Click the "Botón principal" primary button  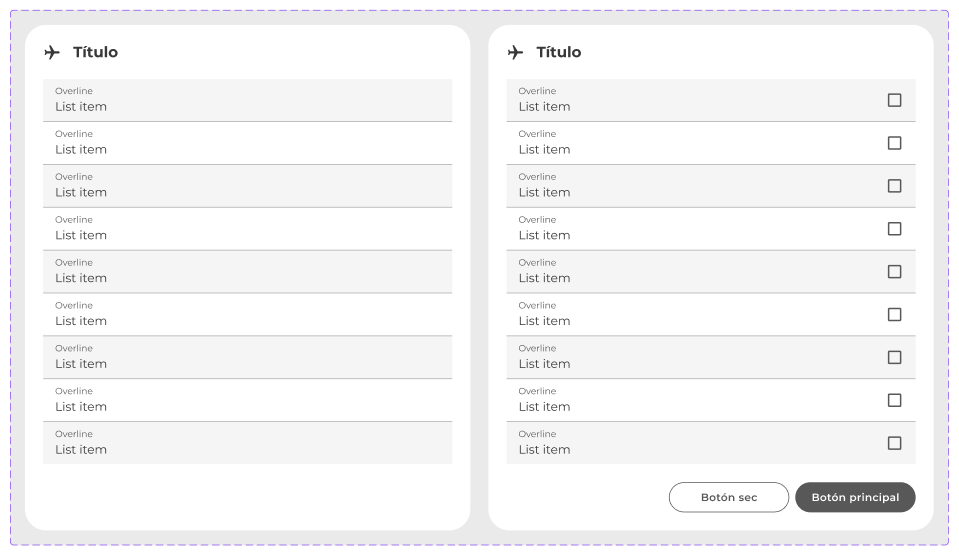click(855, 497)
